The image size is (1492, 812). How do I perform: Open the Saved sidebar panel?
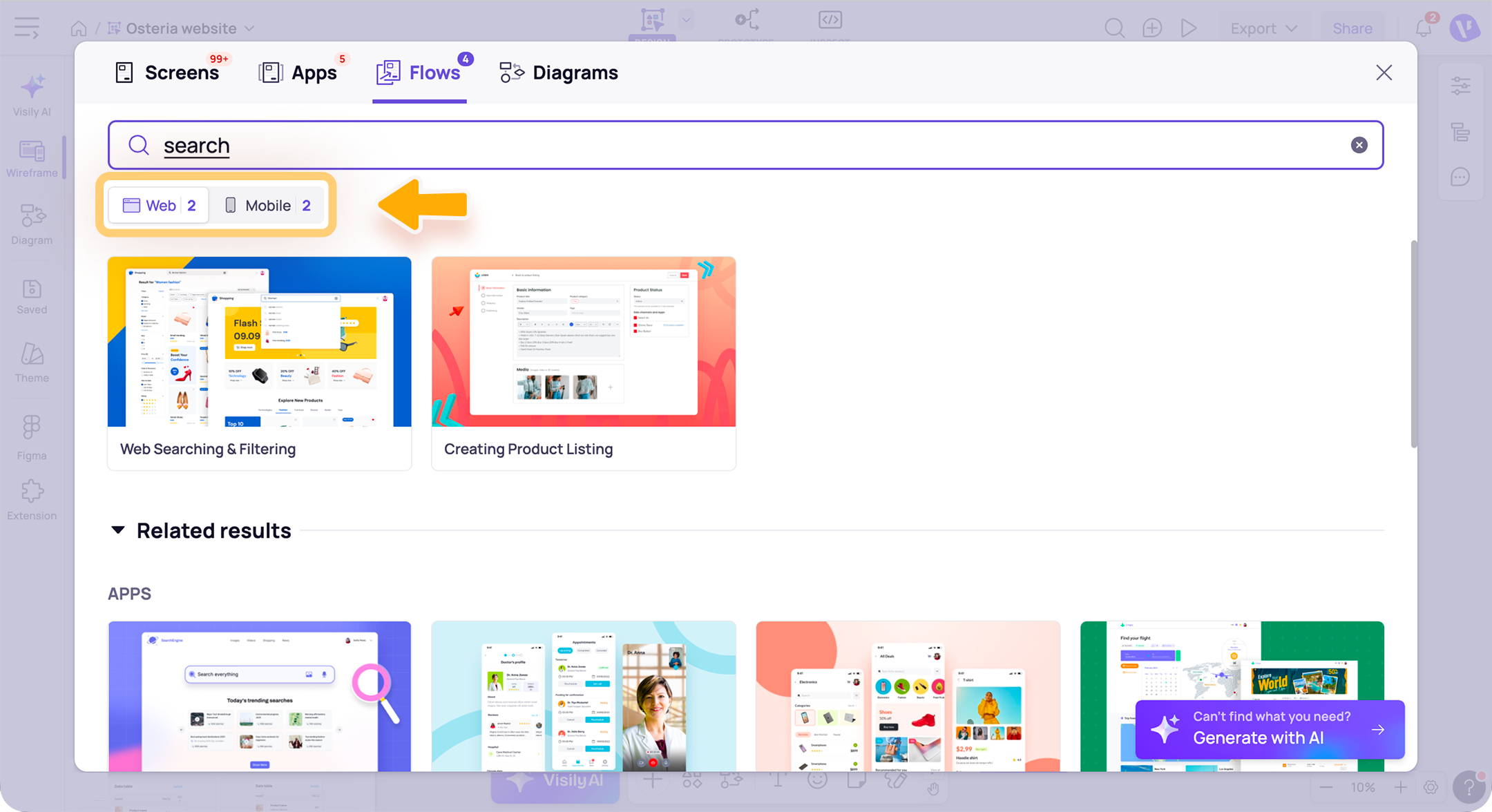(32, 296)
